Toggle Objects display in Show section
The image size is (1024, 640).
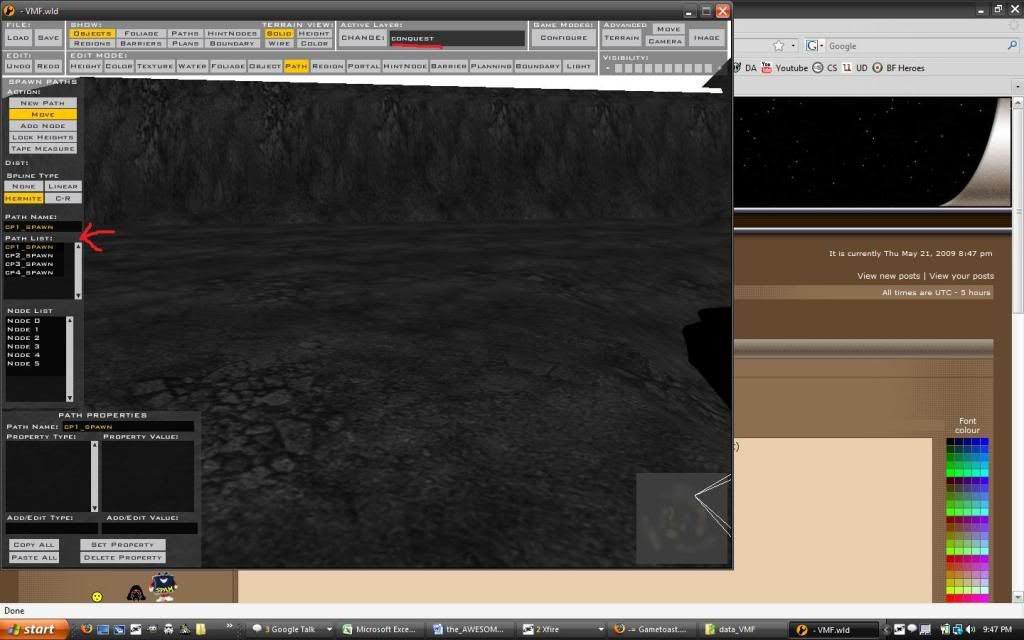tap(92, 33)
